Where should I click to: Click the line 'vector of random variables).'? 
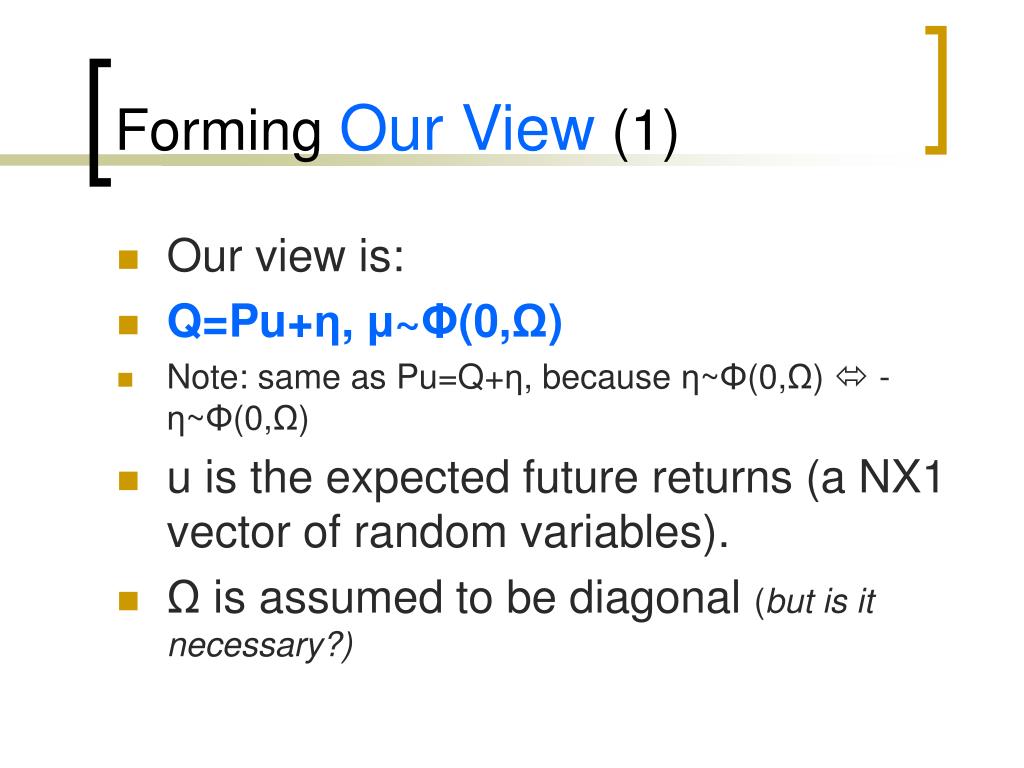point(447,532)
